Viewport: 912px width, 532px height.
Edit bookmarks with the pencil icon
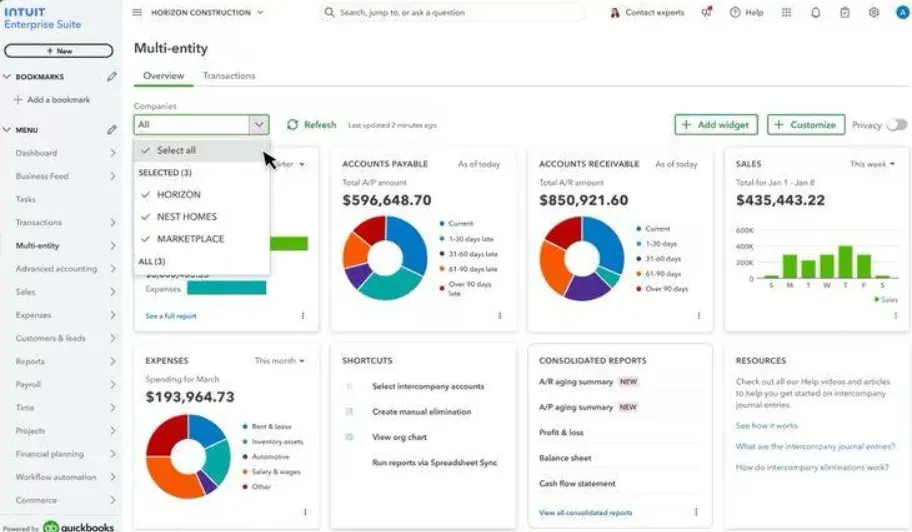[x=112, y=77]
